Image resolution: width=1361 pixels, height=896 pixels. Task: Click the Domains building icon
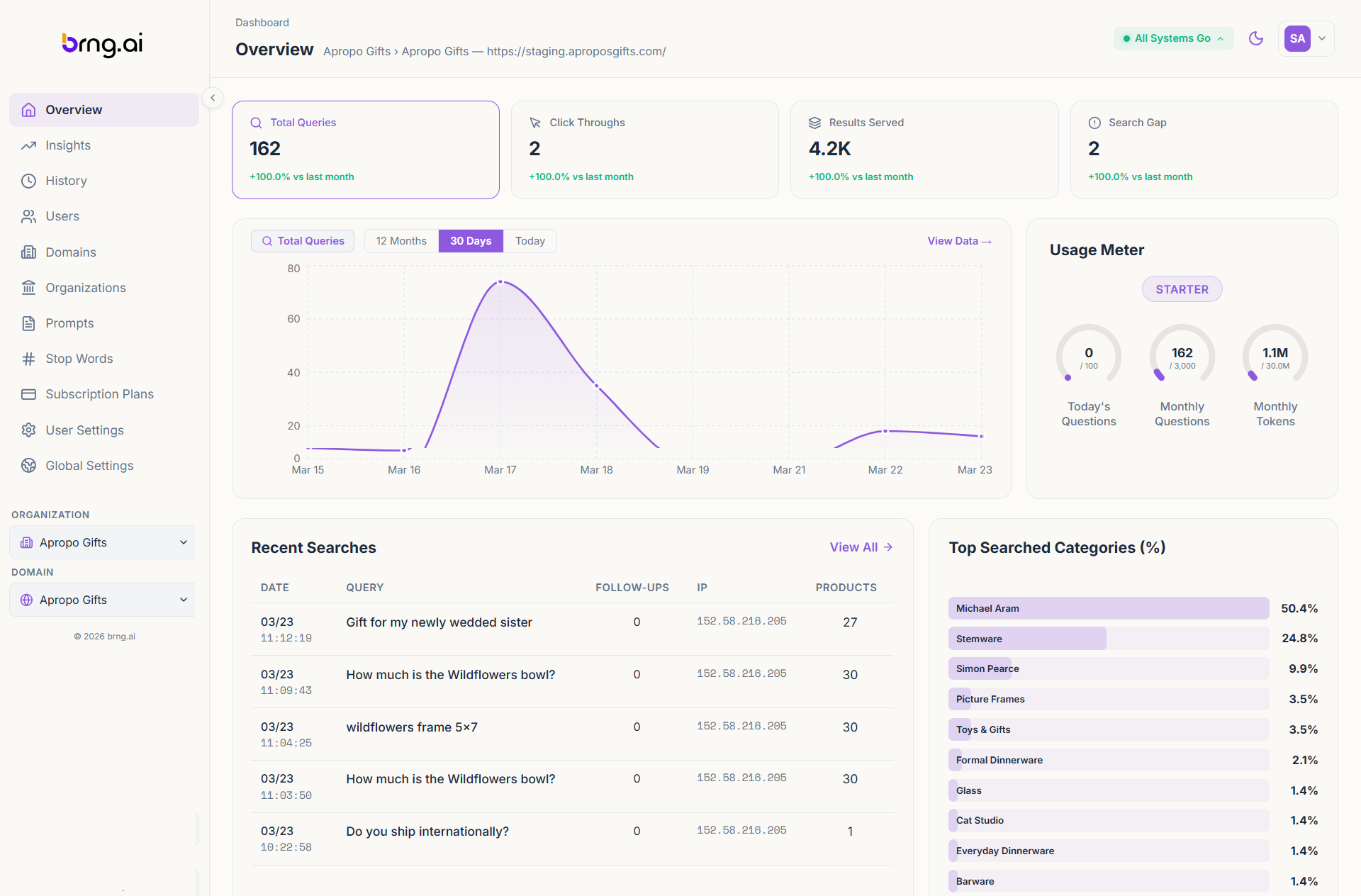(x=28, y=252)
